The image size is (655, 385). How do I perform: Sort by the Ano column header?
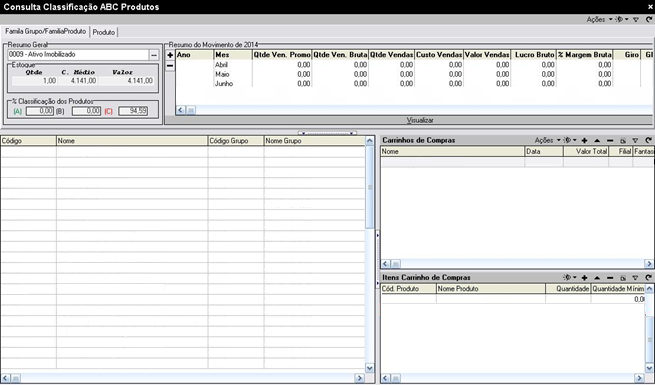pyautogui.click(x=194, y=55)
